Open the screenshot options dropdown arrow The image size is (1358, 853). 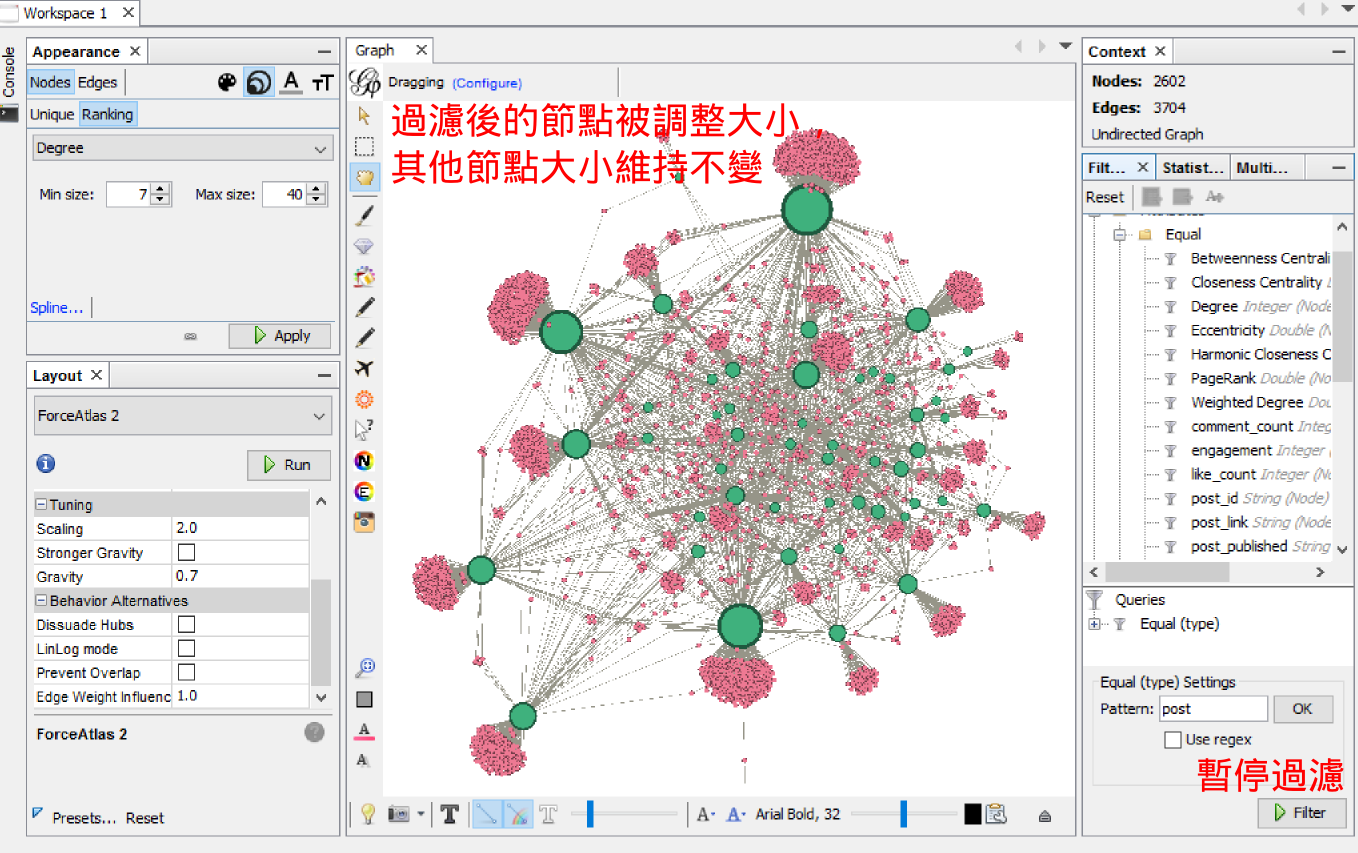(421, 814)
